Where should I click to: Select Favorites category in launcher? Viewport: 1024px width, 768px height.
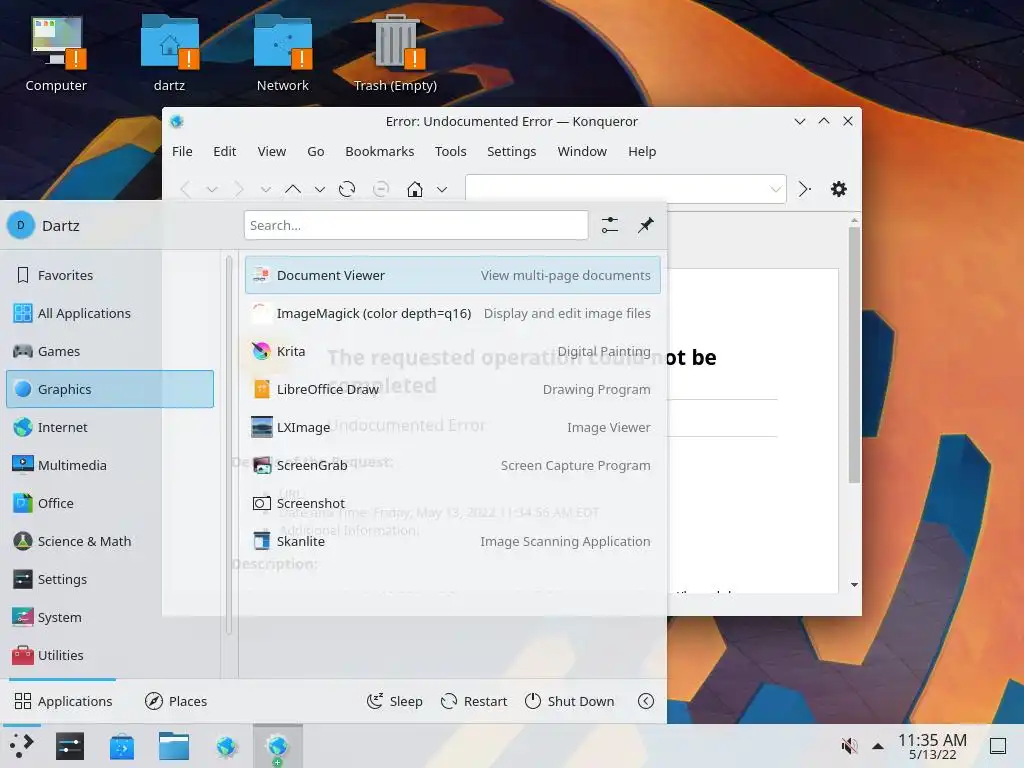[x=110, y=275]
